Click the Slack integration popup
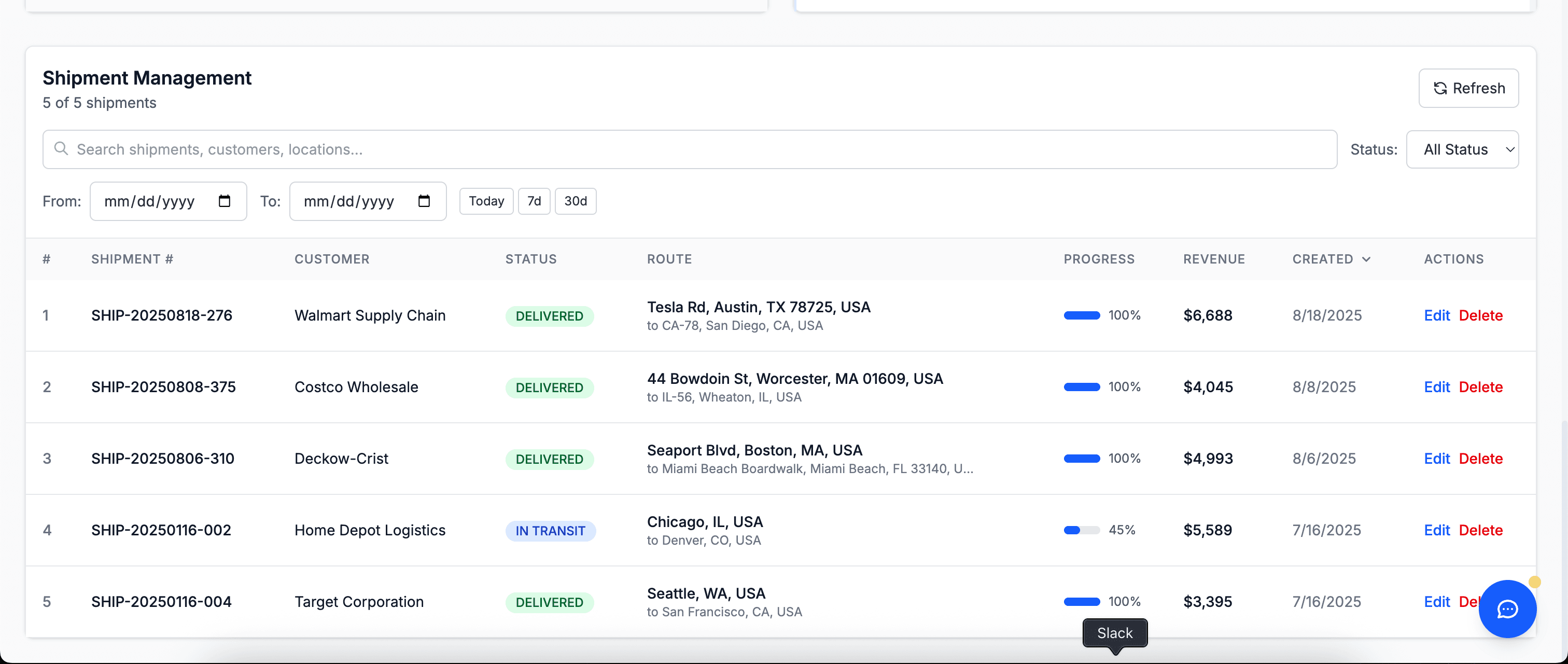 coord(1114,633)
